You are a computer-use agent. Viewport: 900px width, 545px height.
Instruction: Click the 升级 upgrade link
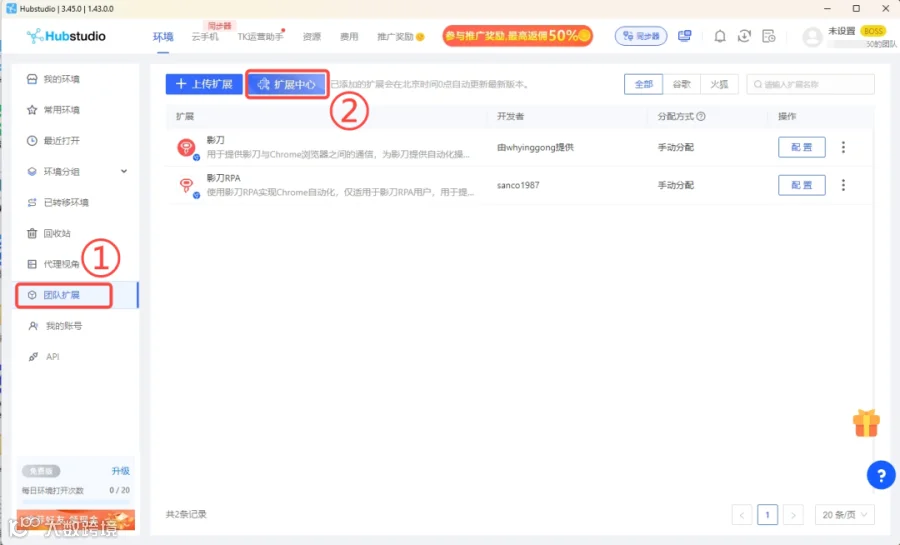point(121,471)
